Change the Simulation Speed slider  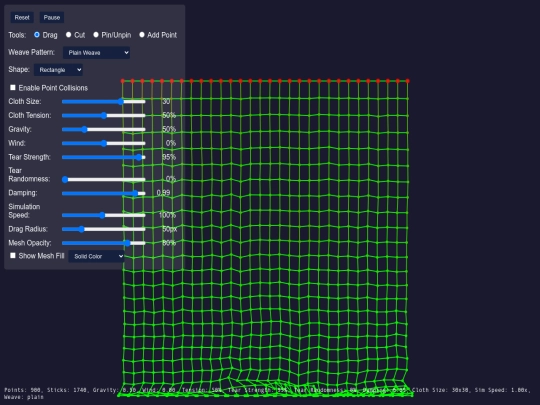click(x=104, y=215)
